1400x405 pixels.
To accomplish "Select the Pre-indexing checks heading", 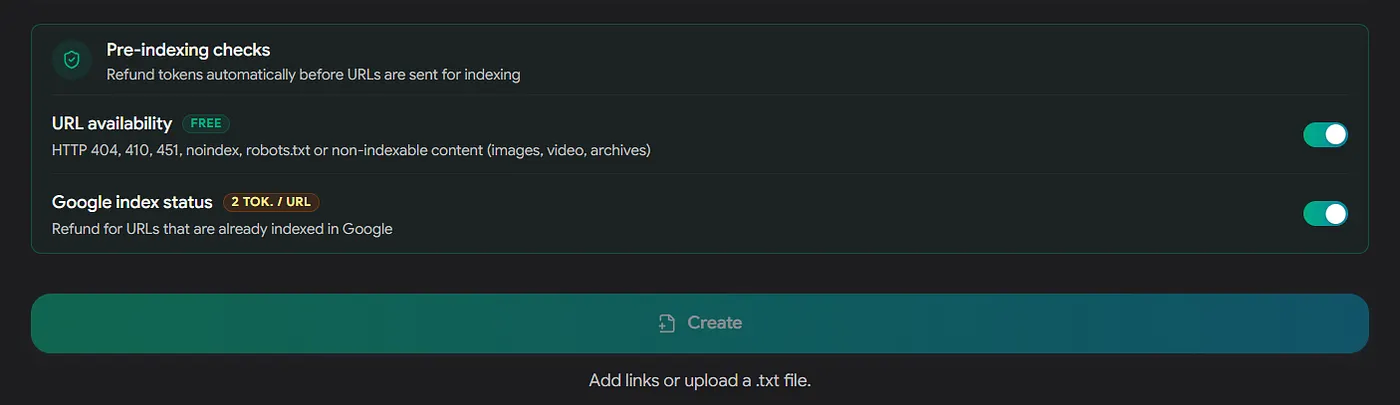I will tap(189, 50).
